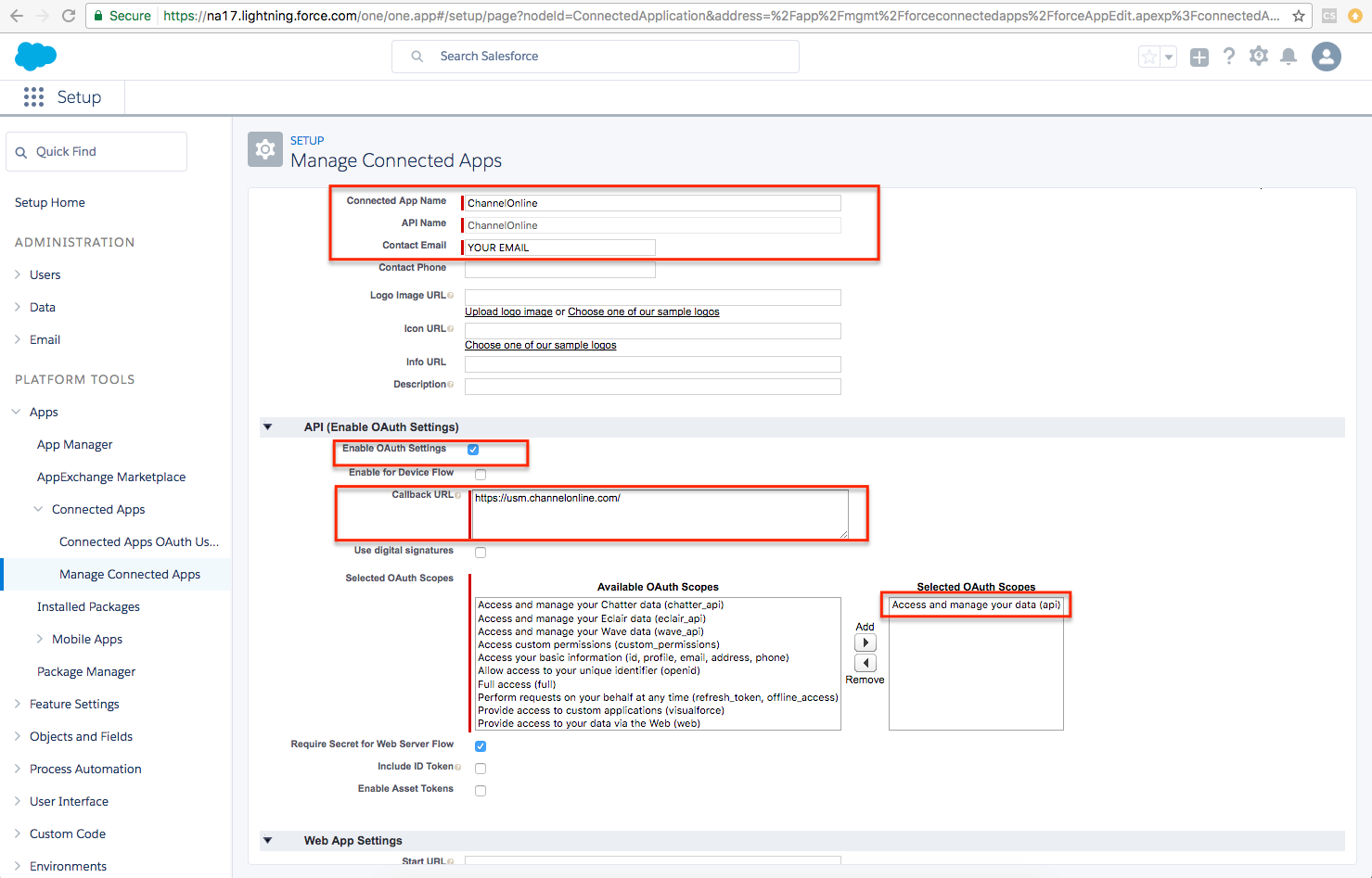The image size is (1372, 878).
Task: Enable the Use digital signatures checkbox
Action: click(481, 553)
